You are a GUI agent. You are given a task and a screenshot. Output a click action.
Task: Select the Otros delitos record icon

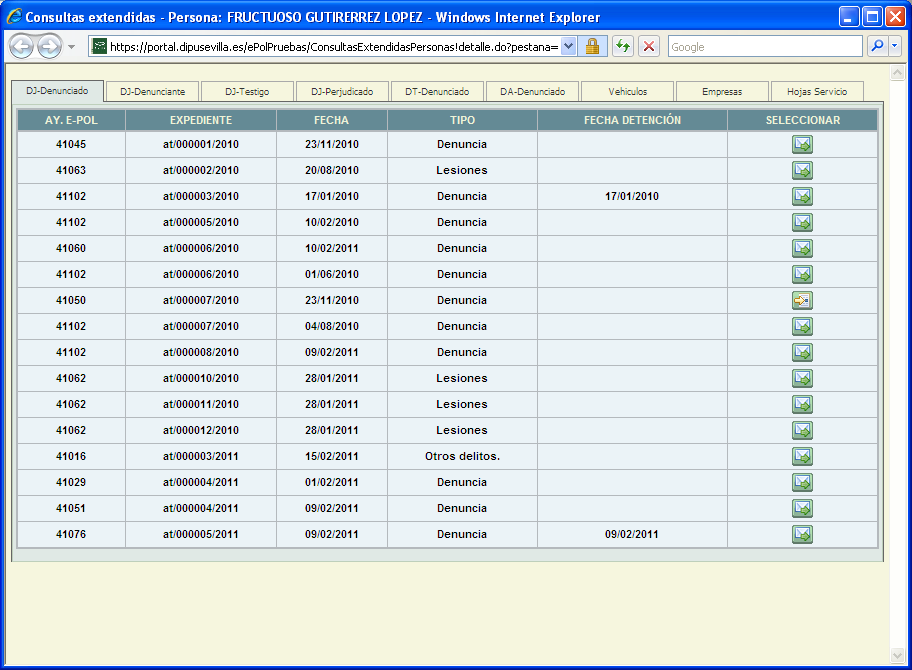click(x=802, y=456)
